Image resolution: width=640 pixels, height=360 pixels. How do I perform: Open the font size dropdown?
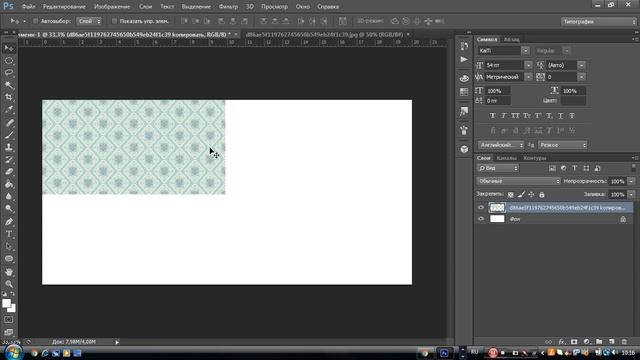(528, 65)
